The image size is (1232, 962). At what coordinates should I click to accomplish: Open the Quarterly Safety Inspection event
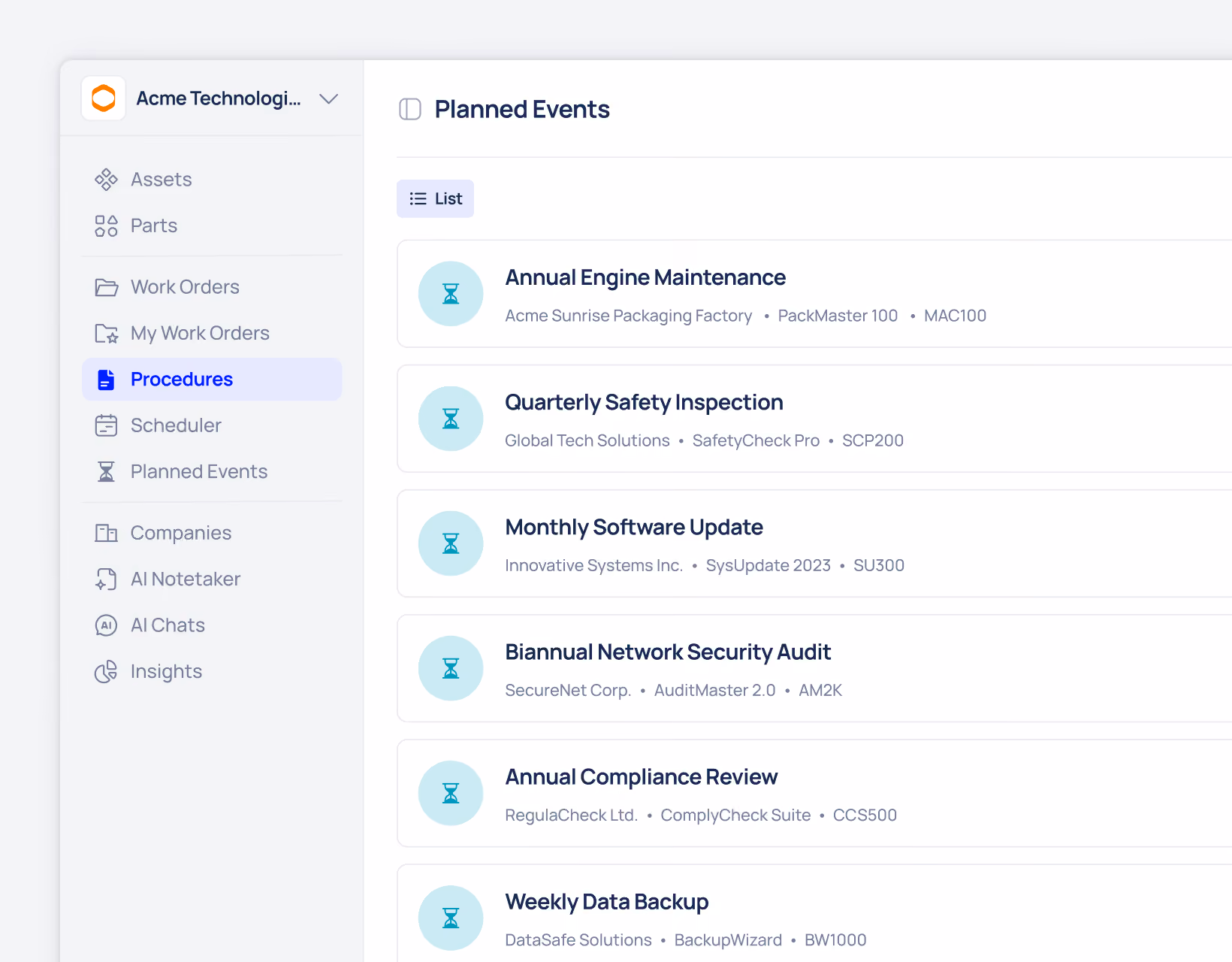pos(814,419)
